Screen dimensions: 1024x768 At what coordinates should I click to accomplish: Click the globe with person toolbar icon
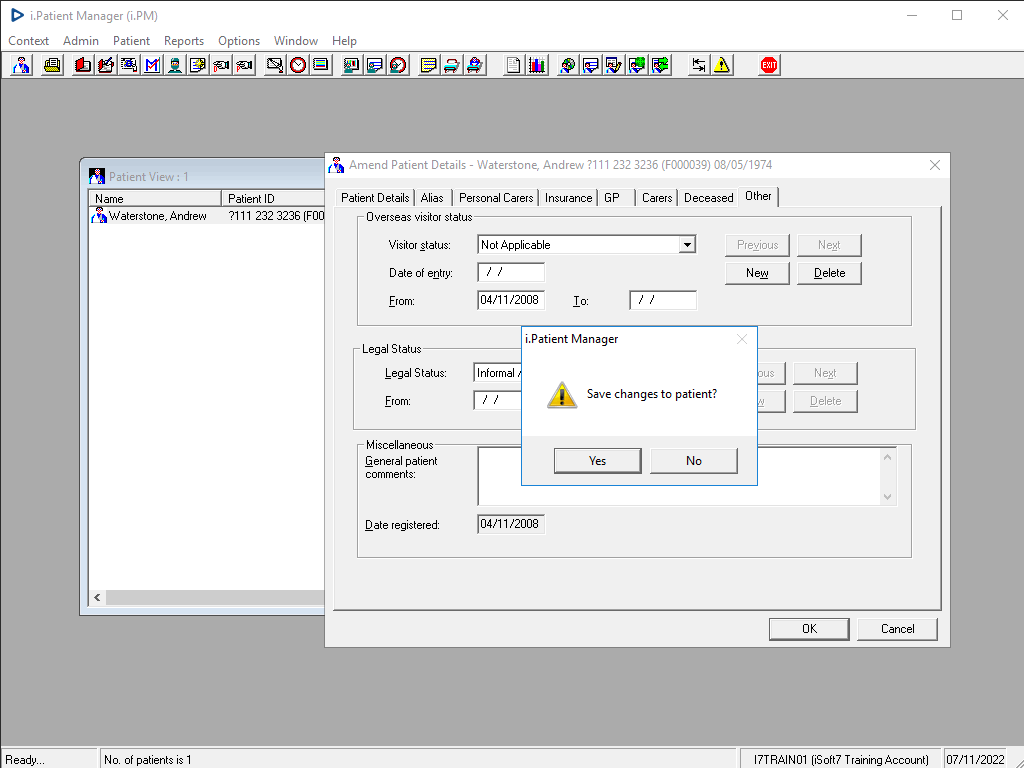point(568,65)
